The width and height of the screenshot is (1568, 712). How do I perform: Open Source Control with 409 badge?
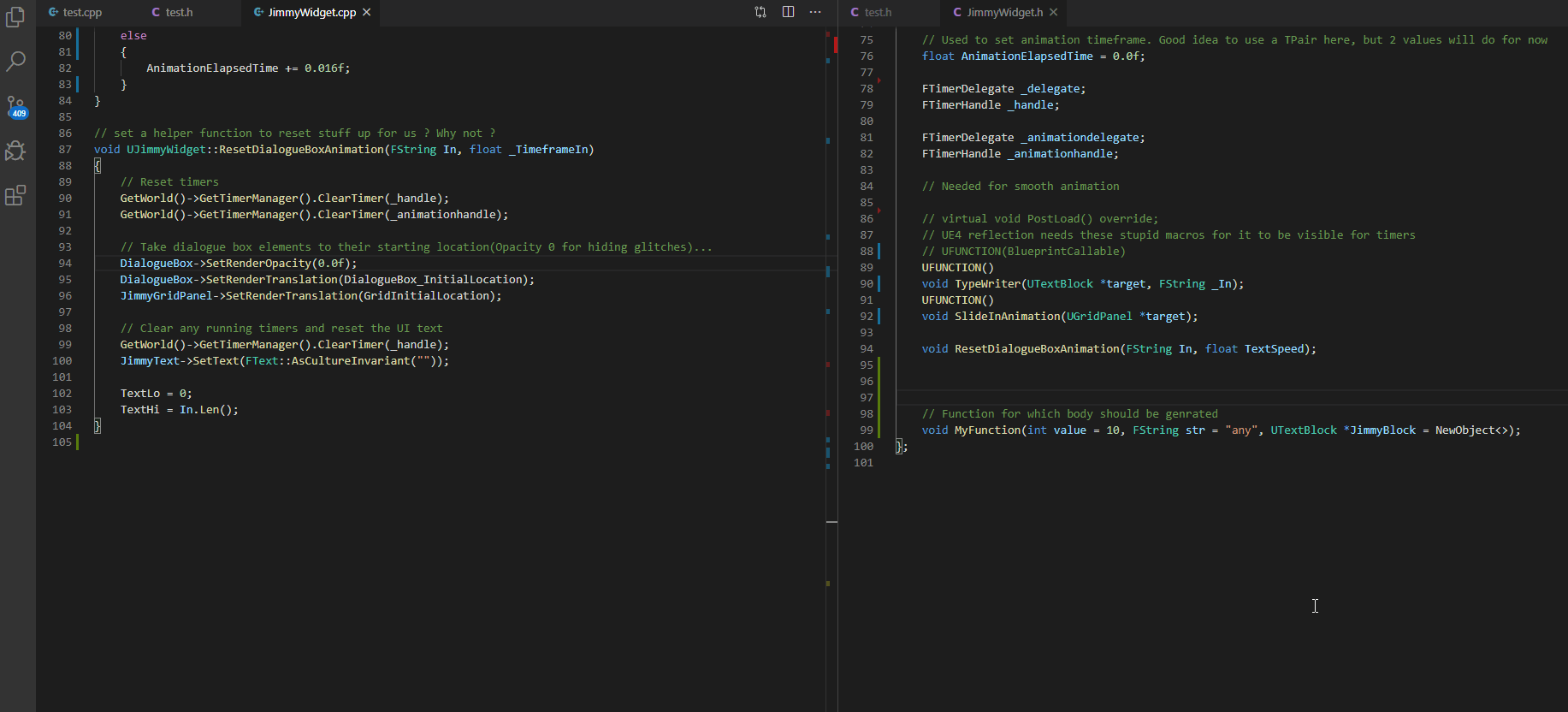[15, 106]
